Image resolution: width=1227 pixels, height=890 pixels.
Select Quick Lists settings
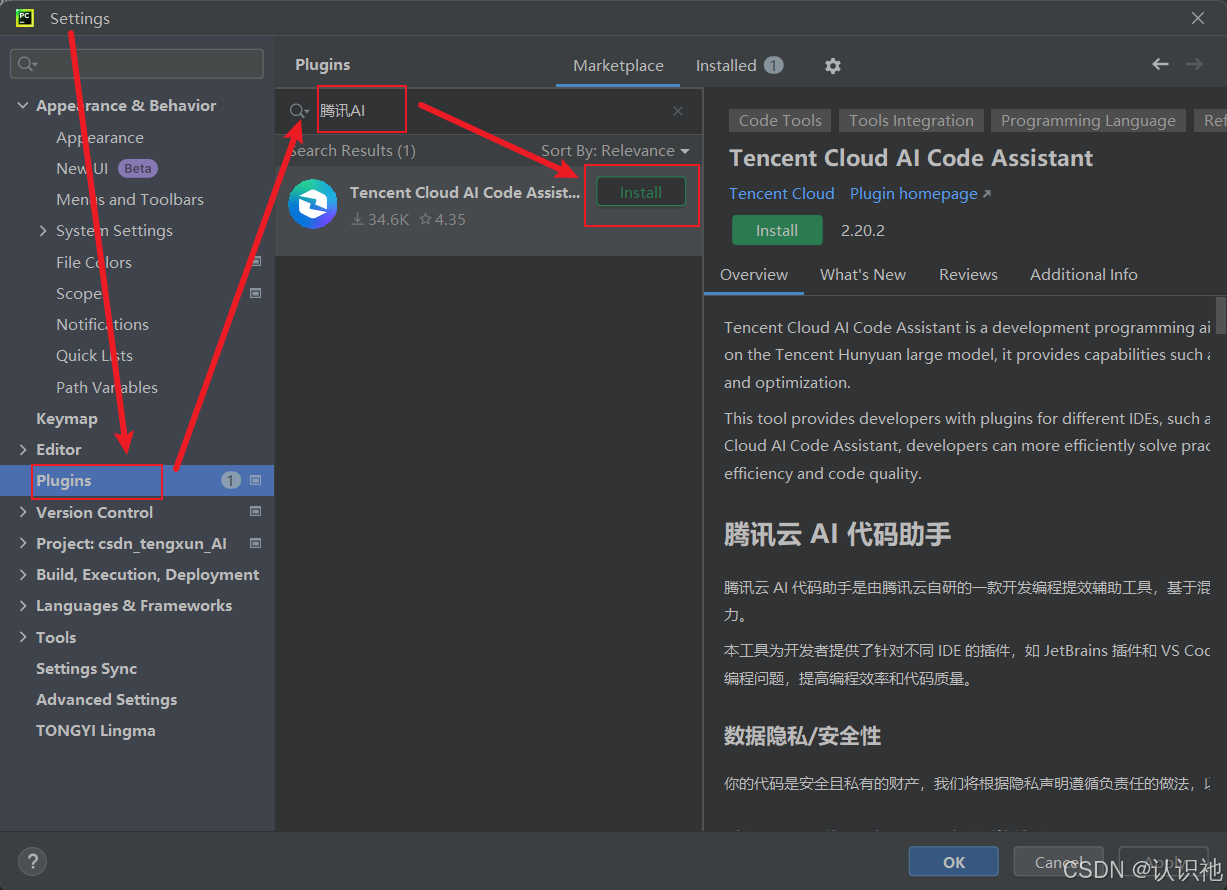[94, 356]
